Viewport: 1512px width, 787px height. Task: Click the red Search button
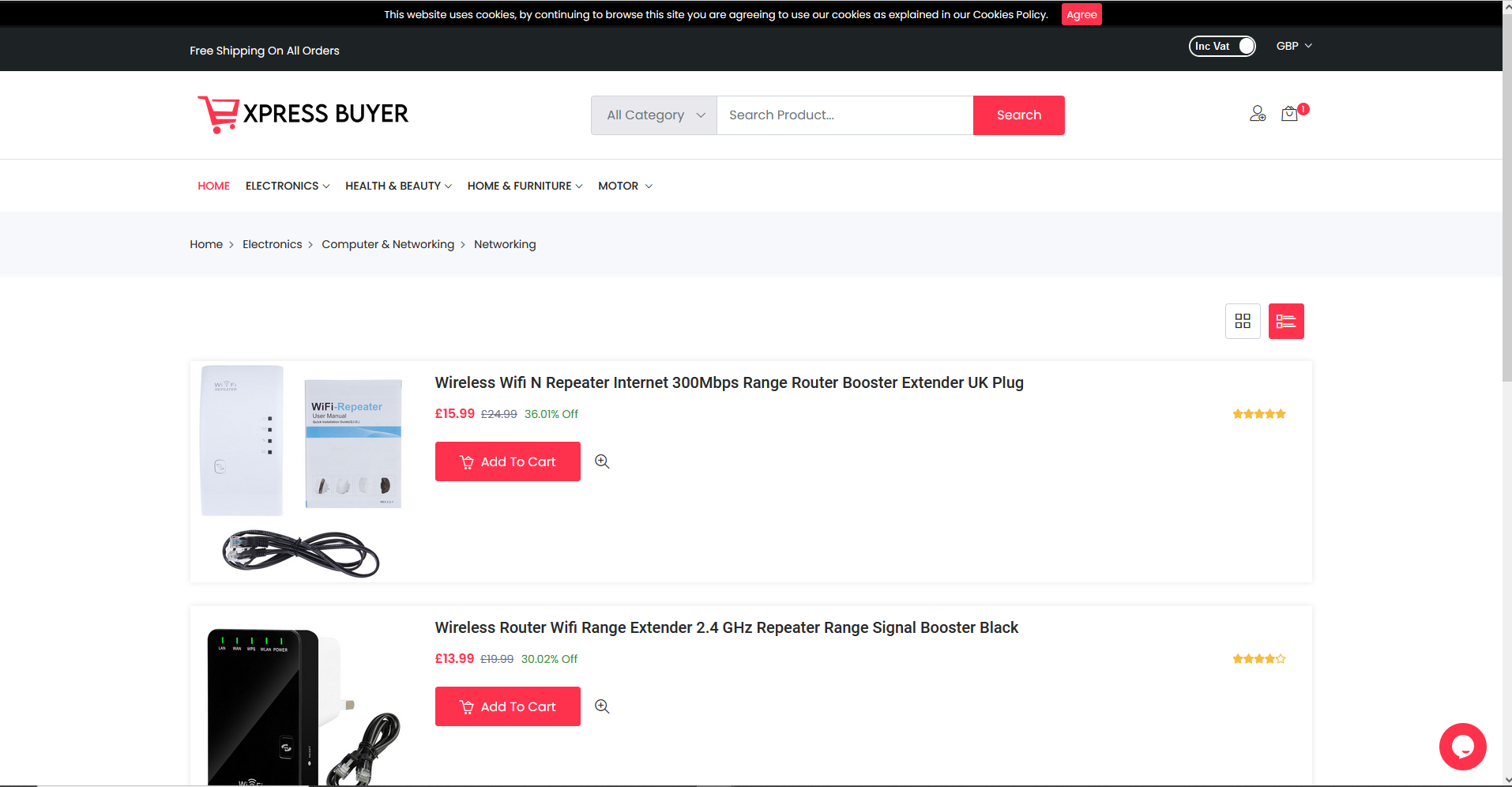point(1018,115)
